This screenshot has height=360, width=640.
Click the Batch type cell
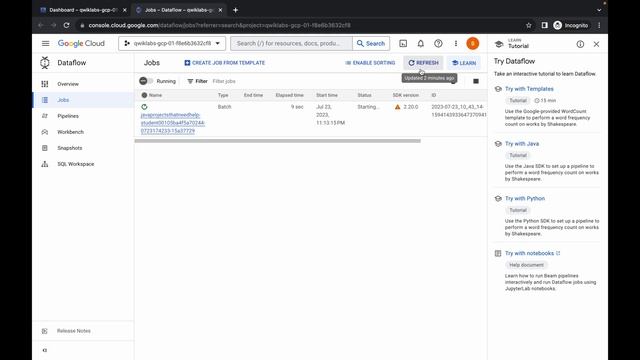tap(224, 107)
